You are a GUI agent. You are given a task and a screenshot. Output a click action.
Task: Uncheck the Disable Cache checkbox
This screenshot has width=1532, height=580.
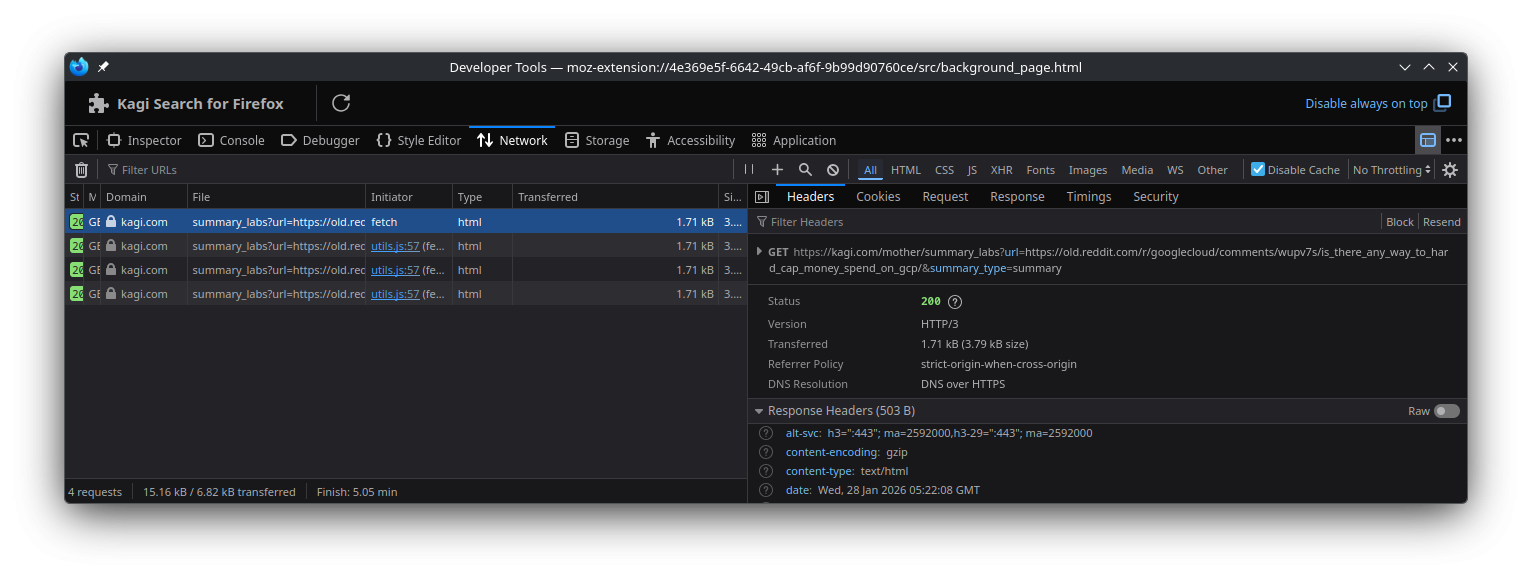pyautogui.click(x=1258, y=170)
